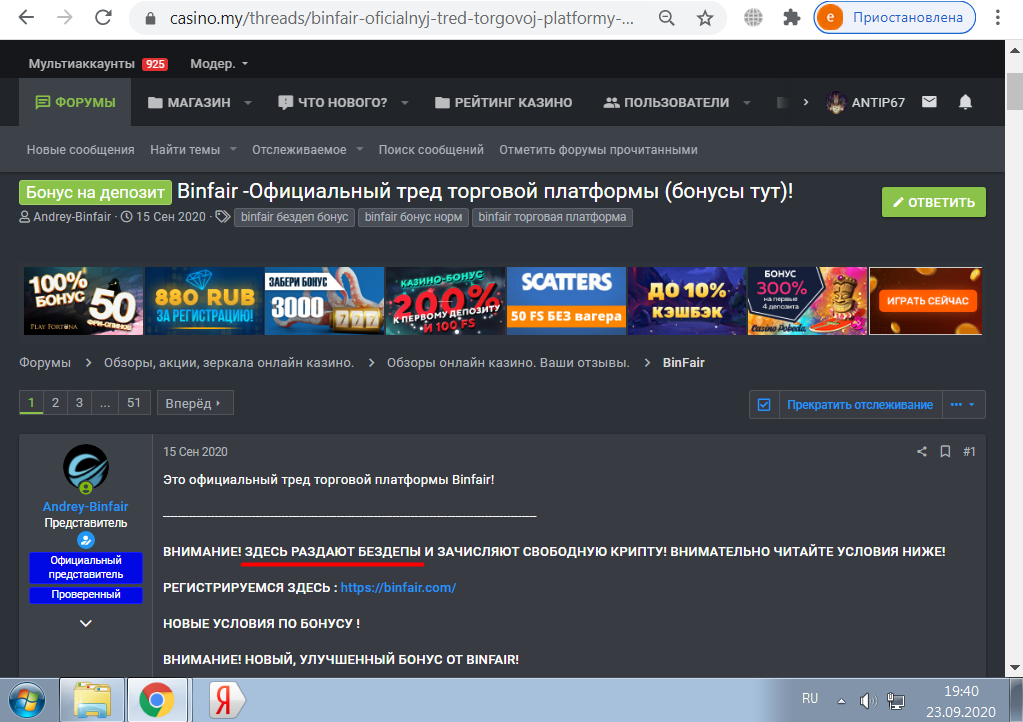Open breadcrumb Обзоры, акции, зеркала онлайн казино.
Image resolution: width=1023 pixels, height=722 pixels.
point(229,363)
